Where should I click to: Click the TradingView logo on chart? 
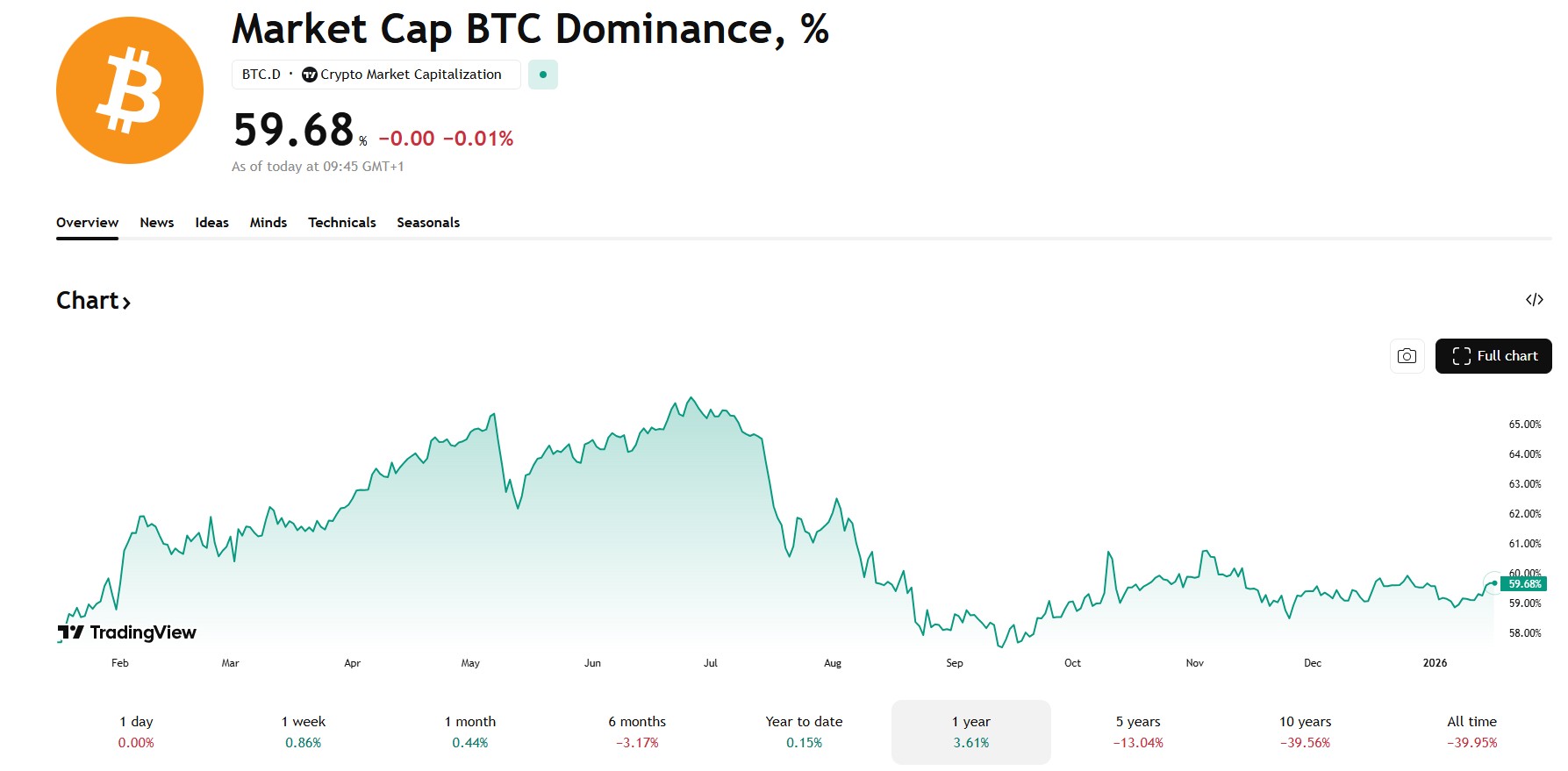[127, 632]
